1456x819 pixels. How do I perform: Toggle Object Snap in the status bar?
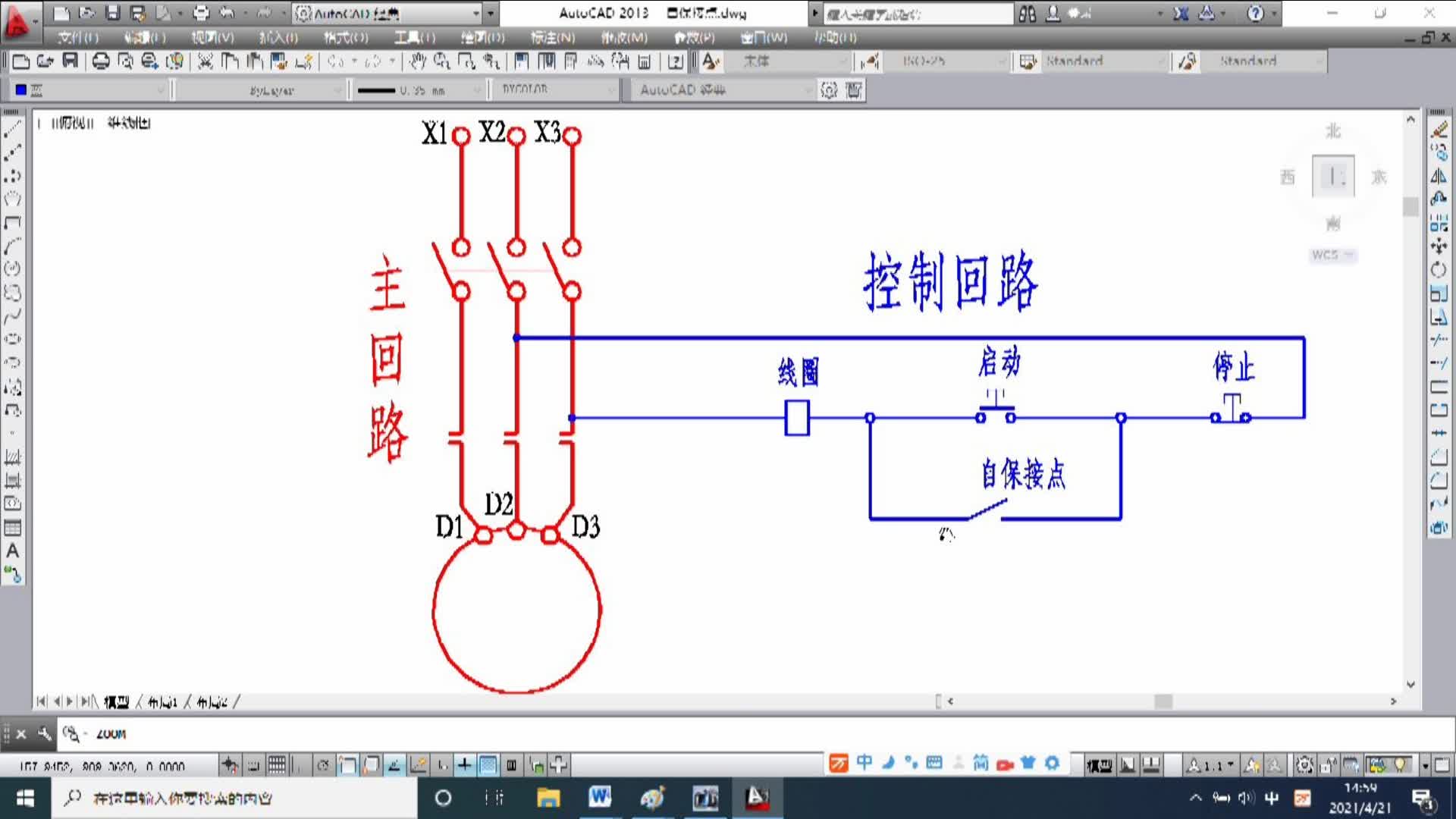[x=347, y=765]
